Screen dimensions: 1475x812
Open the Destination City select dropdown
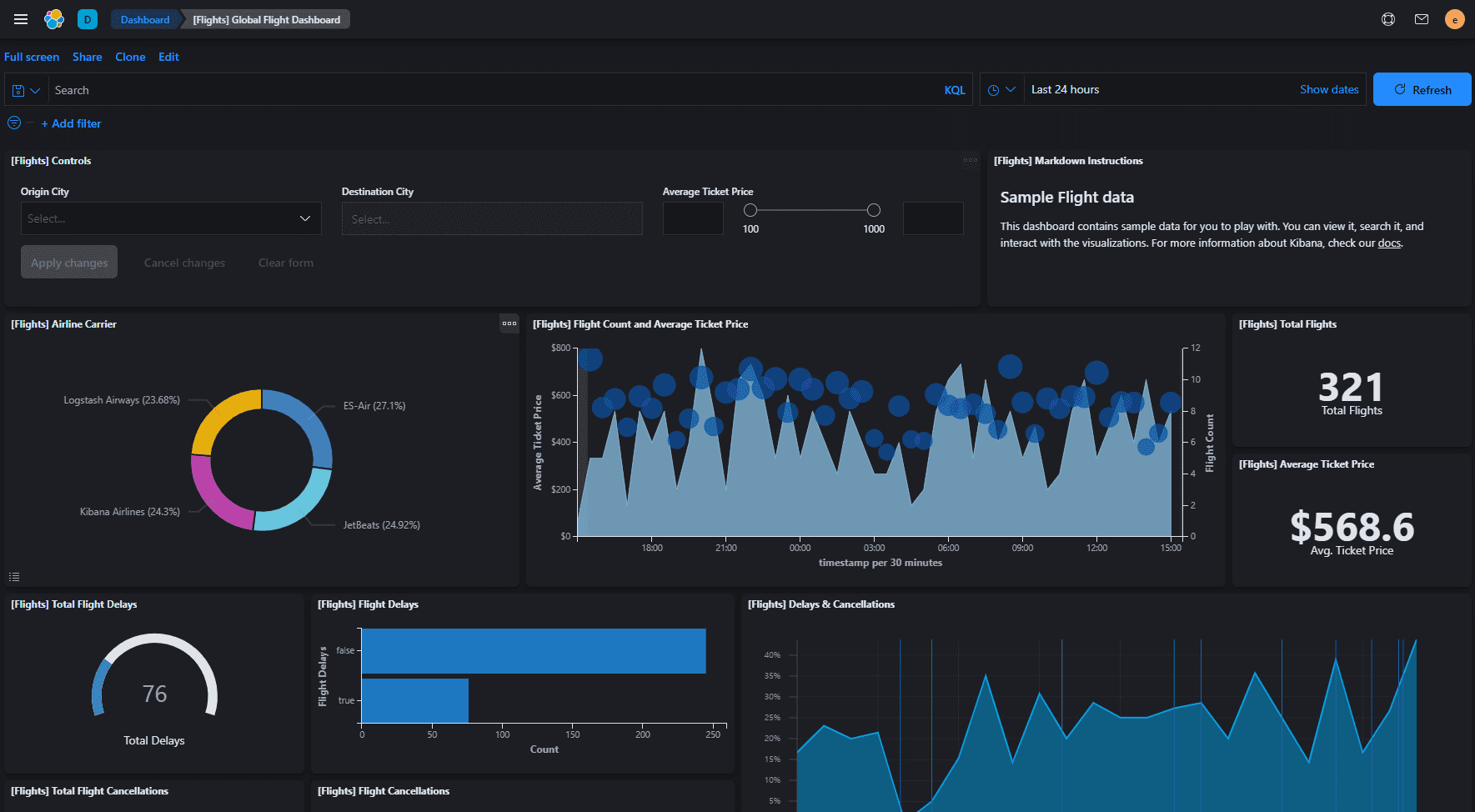point(492,218)
